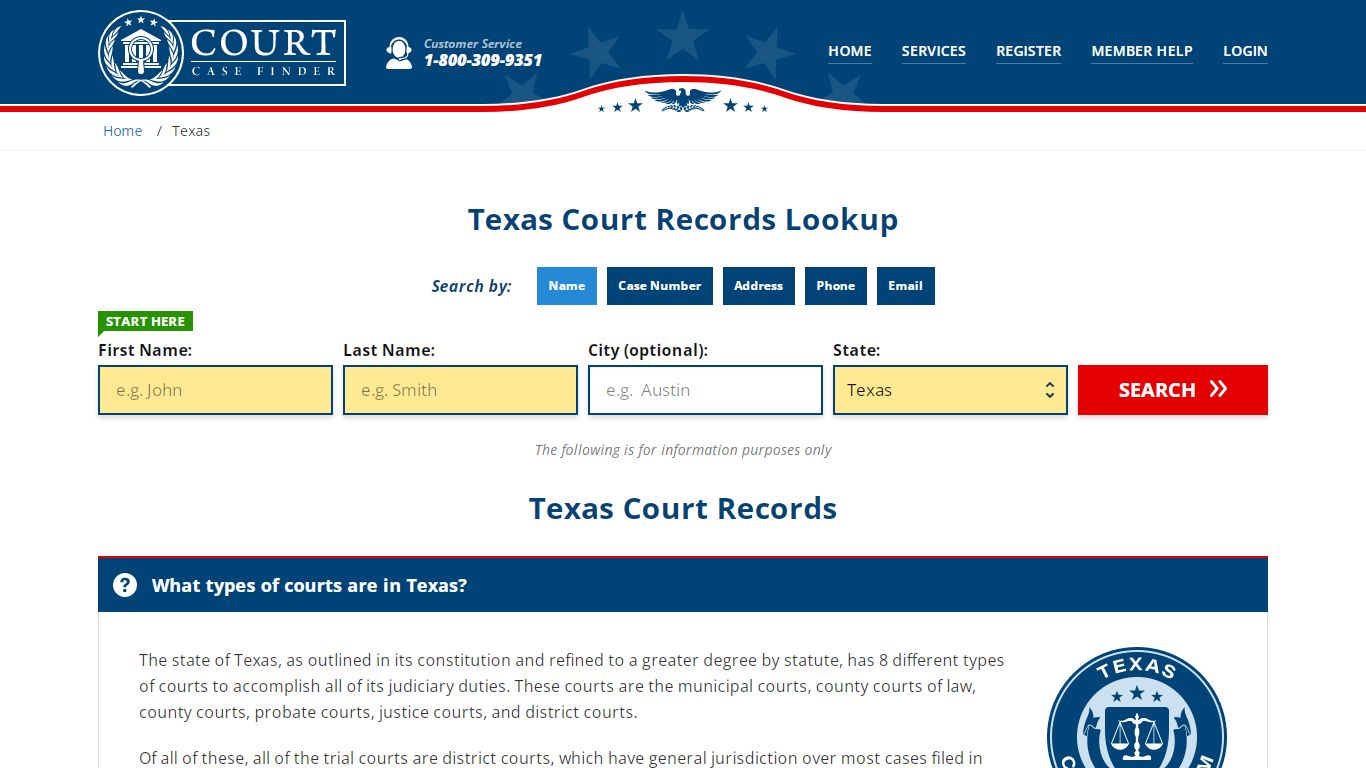The width and height of the screenshot is (1366, 768).
Task: Select the Address search tab
Action: [759, 286]
